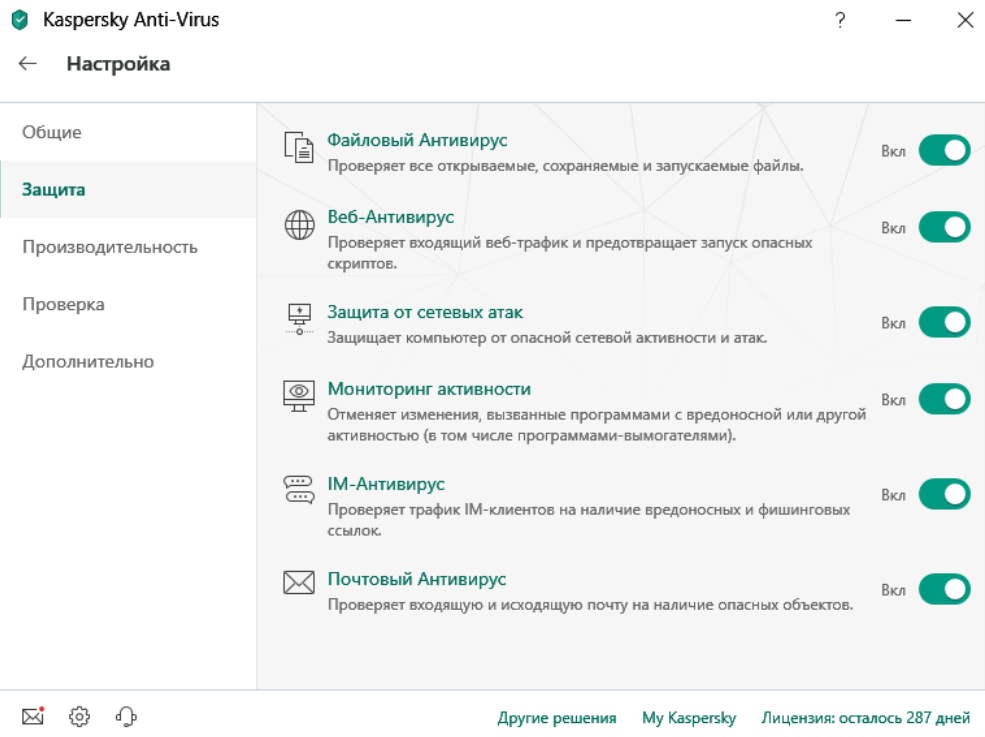The width and height of the screenshot is (985, 737).
Task: Click the IM-Антивирус chat bubbles icon
Action: point(299,489)
